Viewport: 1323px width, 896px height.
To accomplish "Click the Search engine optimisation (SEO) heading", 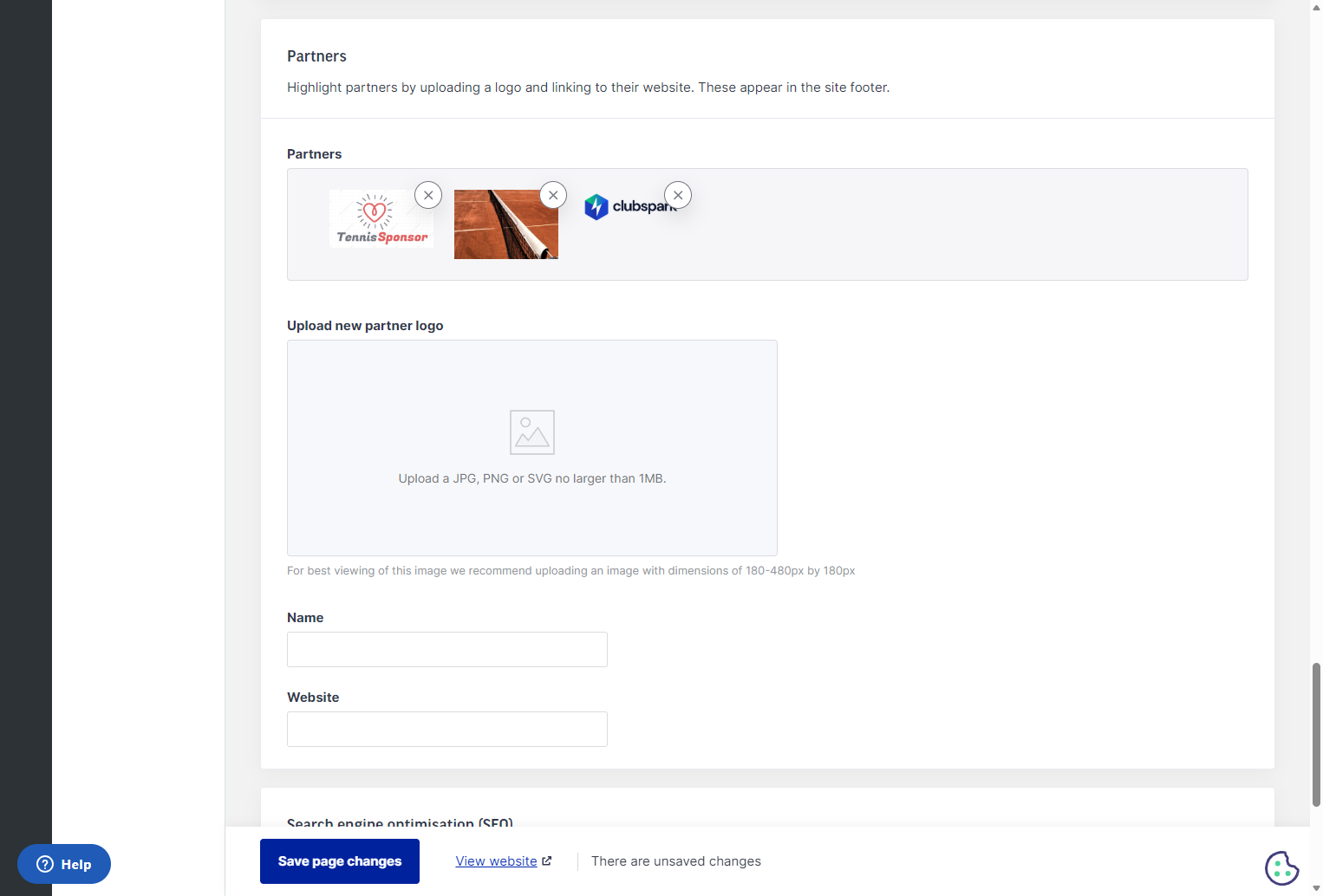I will (x=400, y=821).
